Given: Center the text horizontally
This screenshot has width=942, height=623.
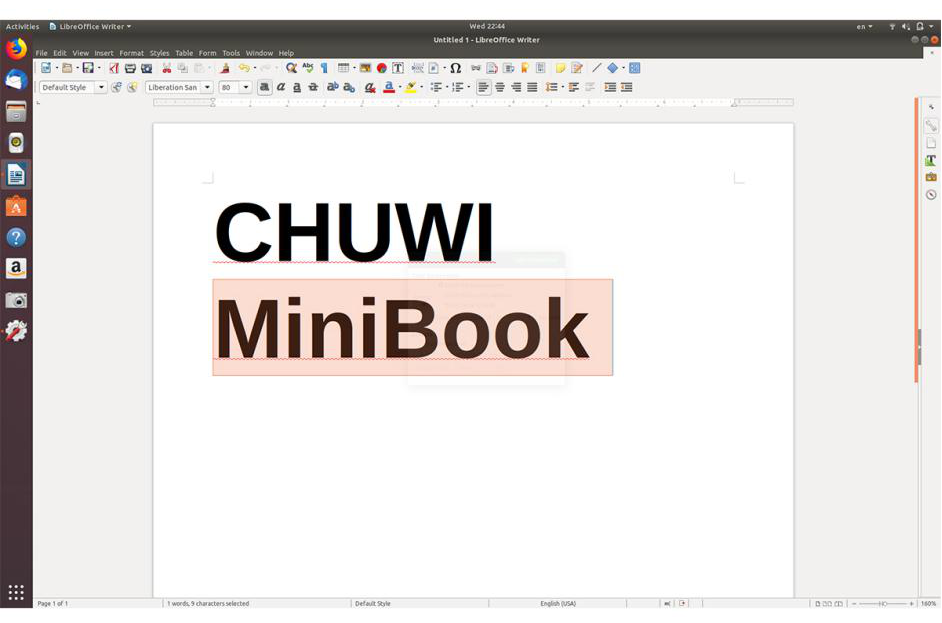Looking at the screenshot, I should (x=500, y=87).
